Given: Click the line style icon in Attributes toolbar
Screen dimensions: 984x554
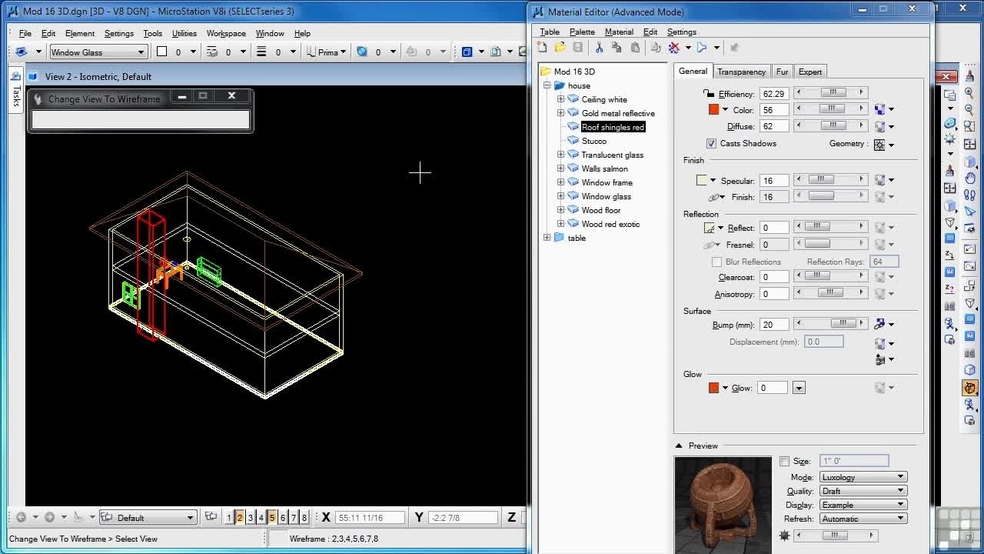Looking at the screenshot, I should 212,52.
